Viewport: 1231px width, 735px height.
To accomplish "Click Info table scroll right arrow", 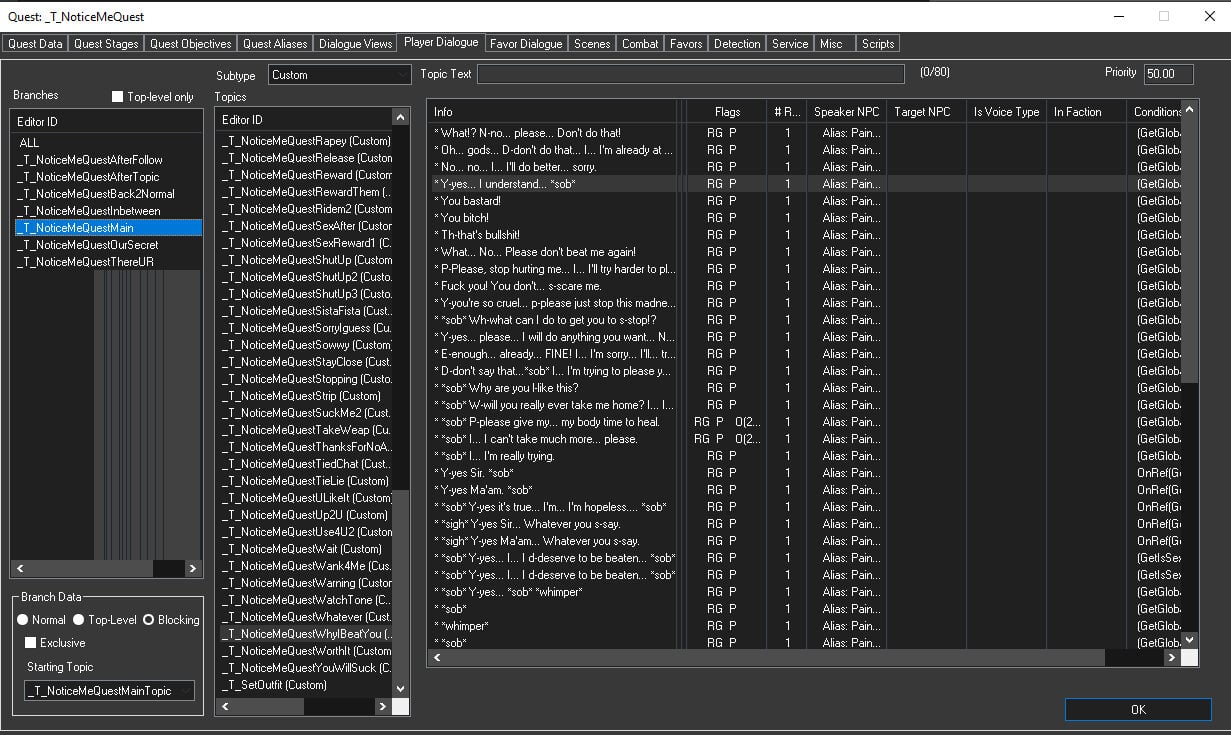I will (1171, 658).
